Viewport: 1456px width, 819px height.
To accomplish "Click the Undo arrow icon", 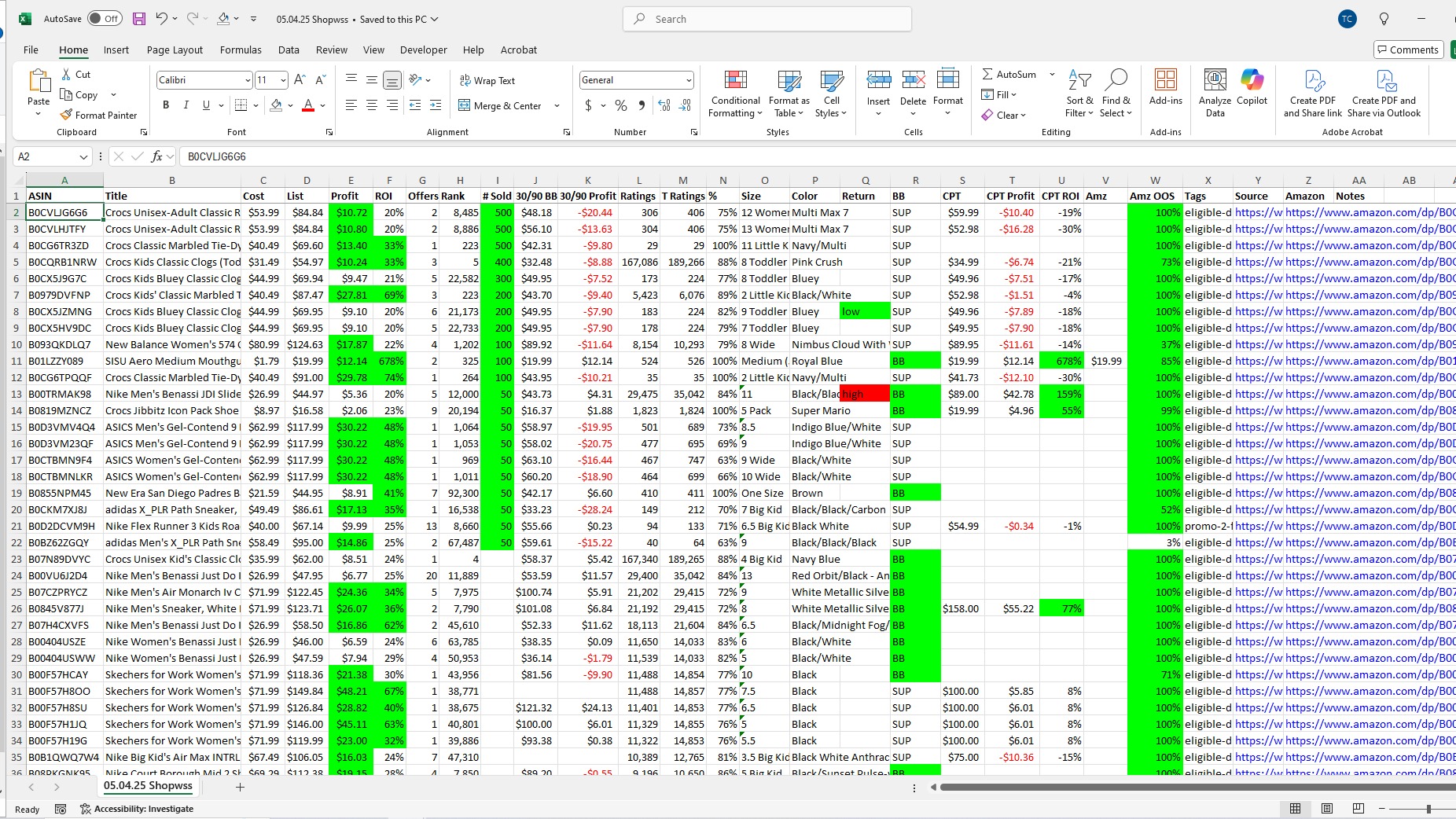I will [x=161, y=19].
